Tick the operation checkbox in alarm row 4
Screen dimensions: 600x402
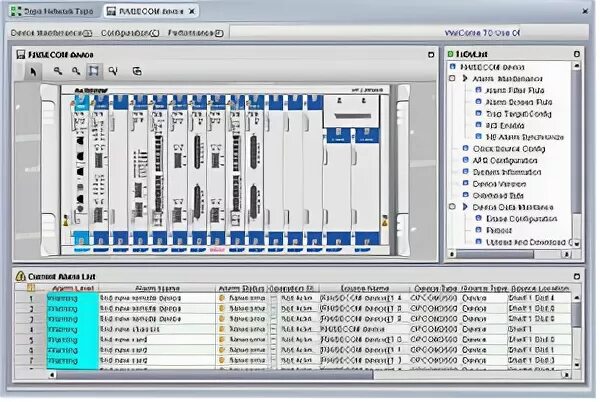click(x=274, y=329)
